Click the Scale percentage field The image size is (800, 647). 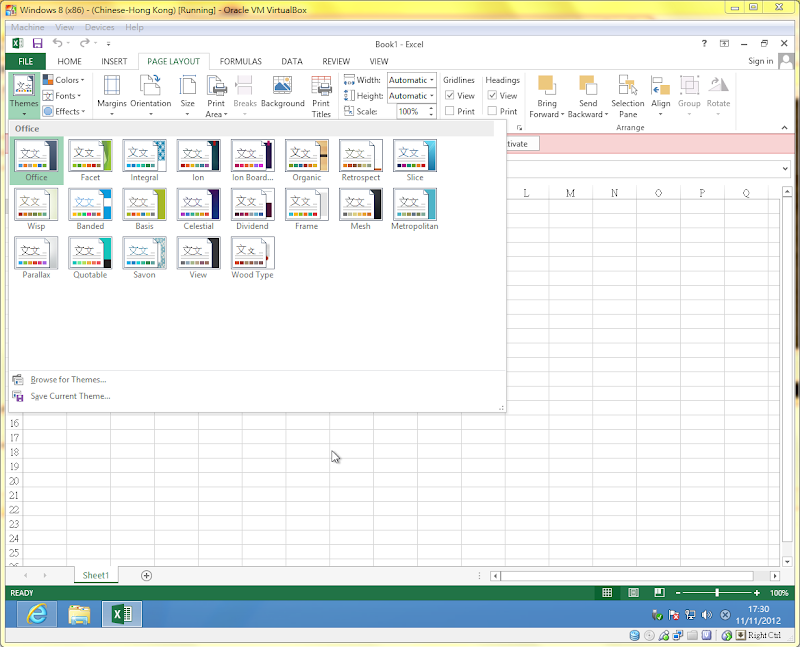(412, 111)
